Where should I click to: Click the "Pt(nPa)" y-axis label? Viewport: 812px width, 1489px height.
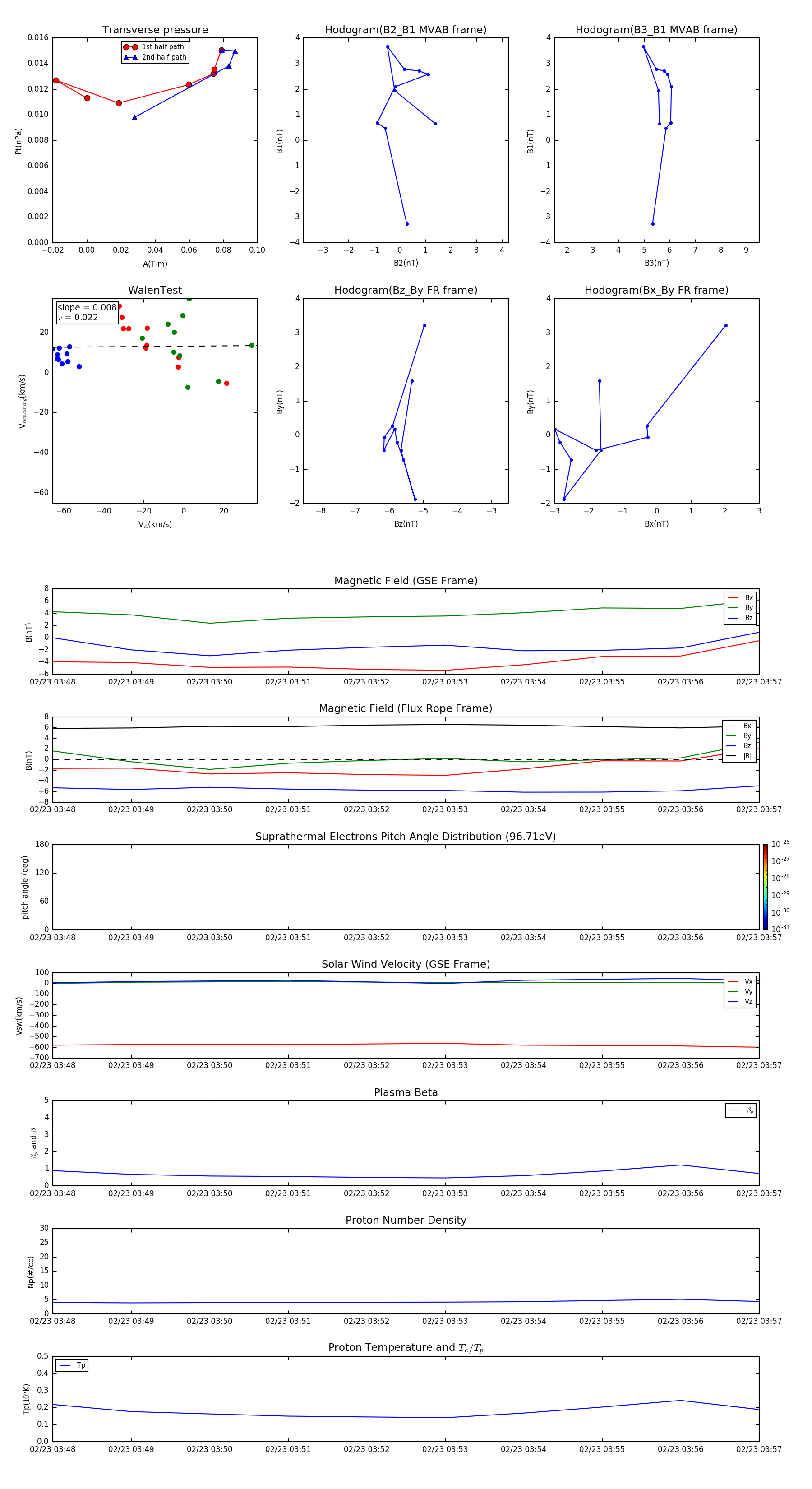[18, 140]
